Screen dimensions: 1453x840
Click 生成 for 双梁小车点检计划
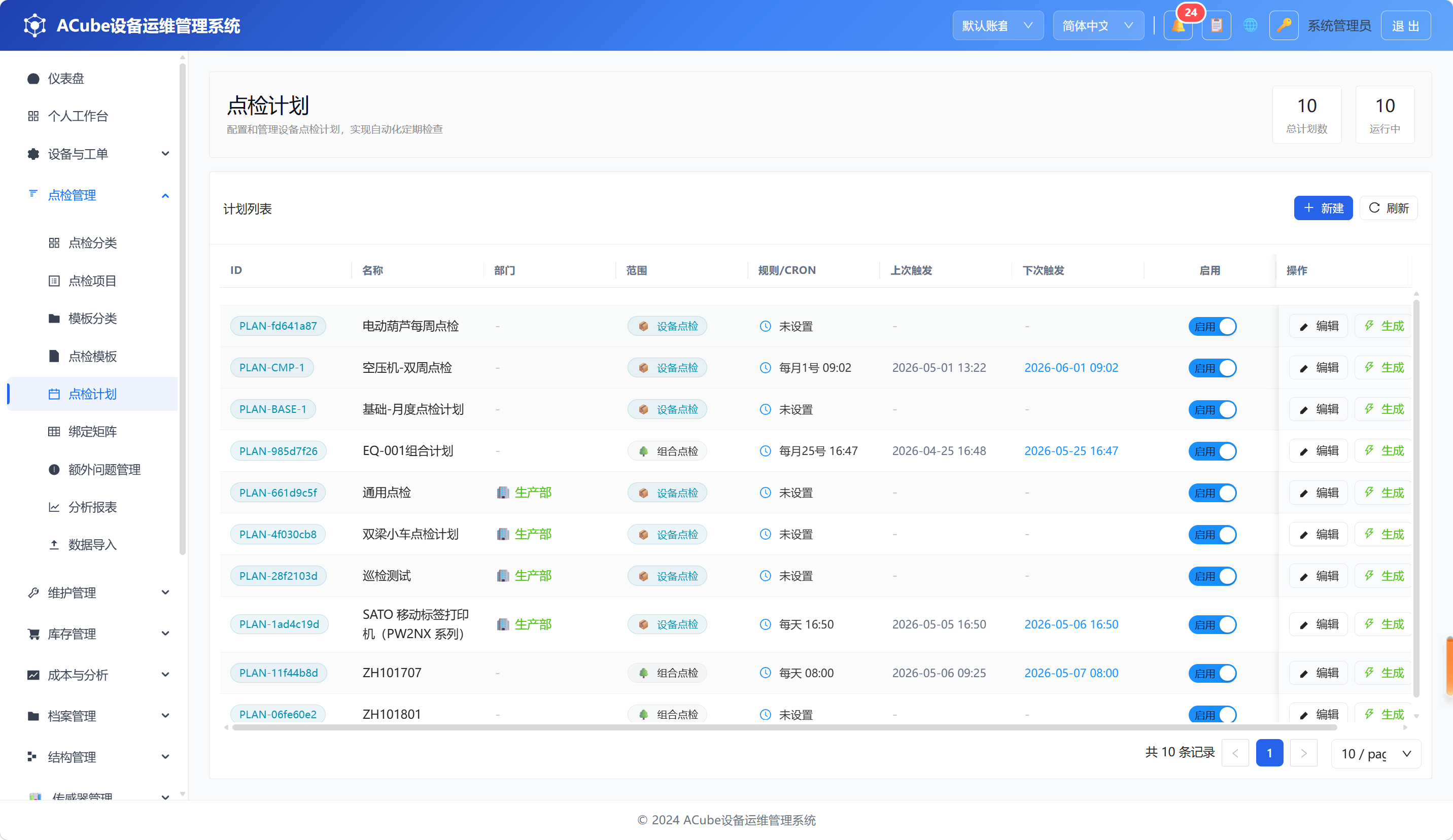[1384, 535]
